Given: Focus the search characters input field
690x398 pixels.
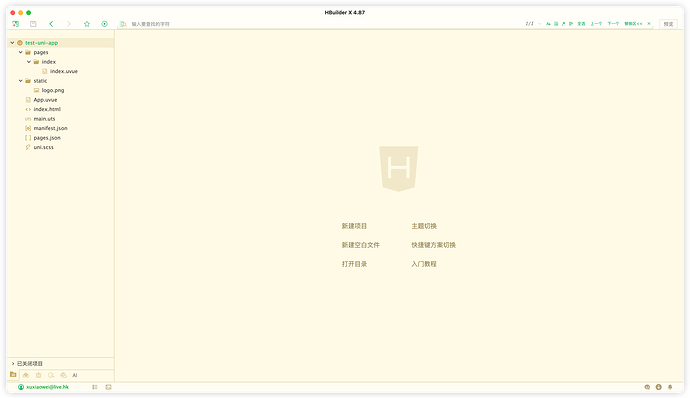Looking at the screenshot, I should coord(326,24).
